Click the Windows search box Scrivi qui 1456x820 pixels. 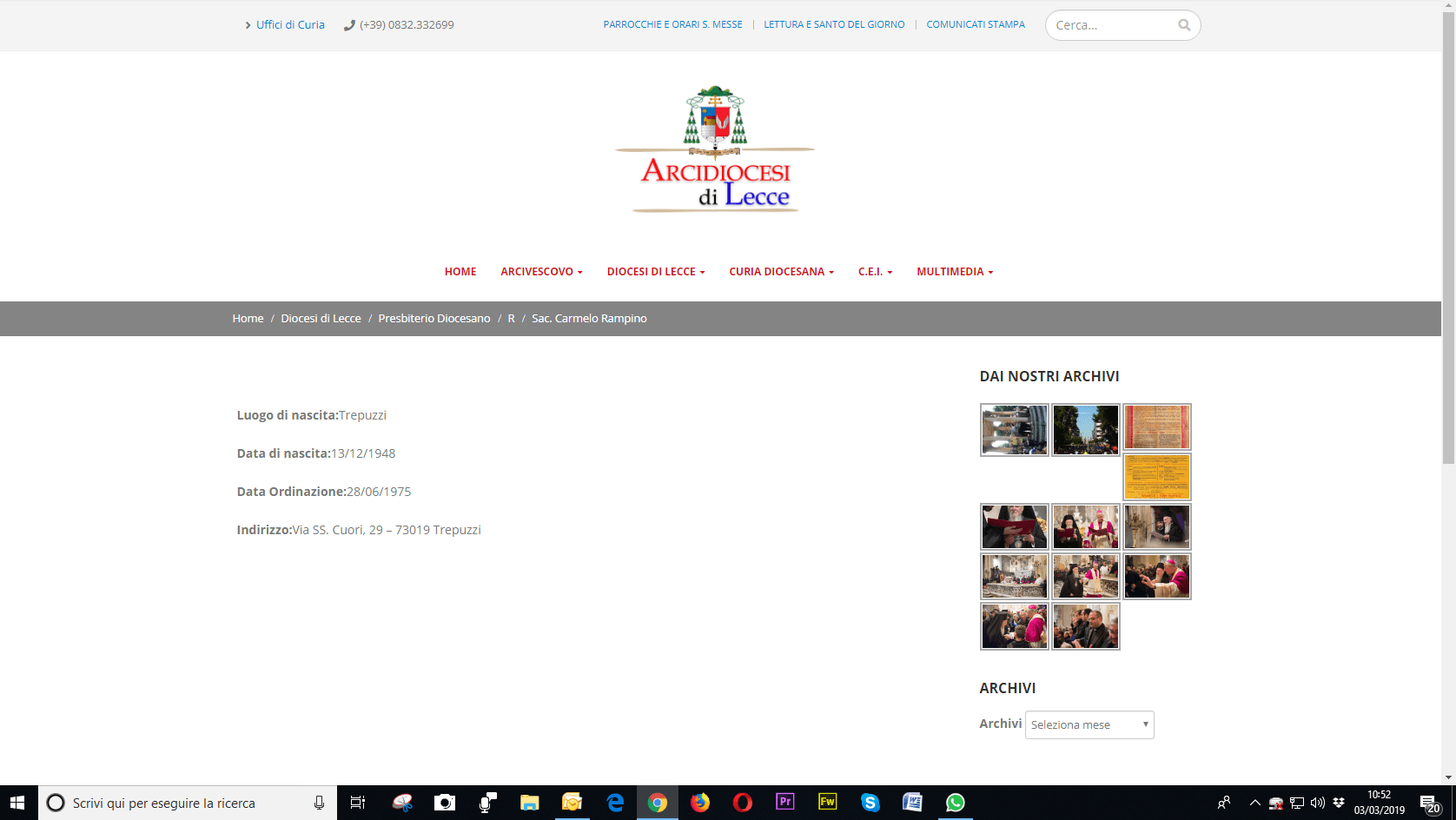click(188, 803)
